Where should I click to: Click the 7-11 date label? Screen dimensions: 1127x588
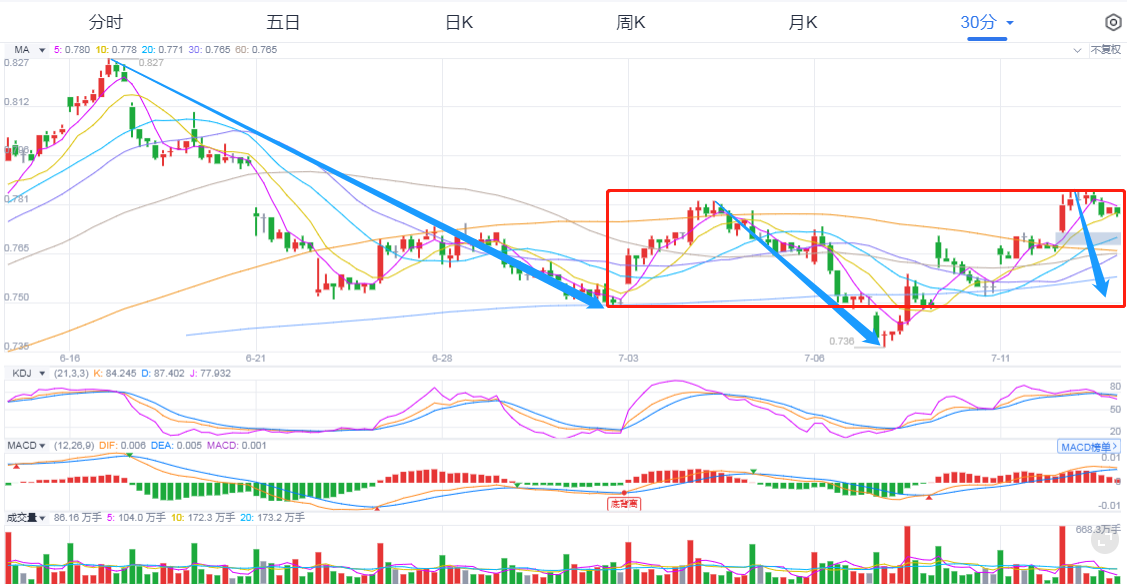point(1000,358)
